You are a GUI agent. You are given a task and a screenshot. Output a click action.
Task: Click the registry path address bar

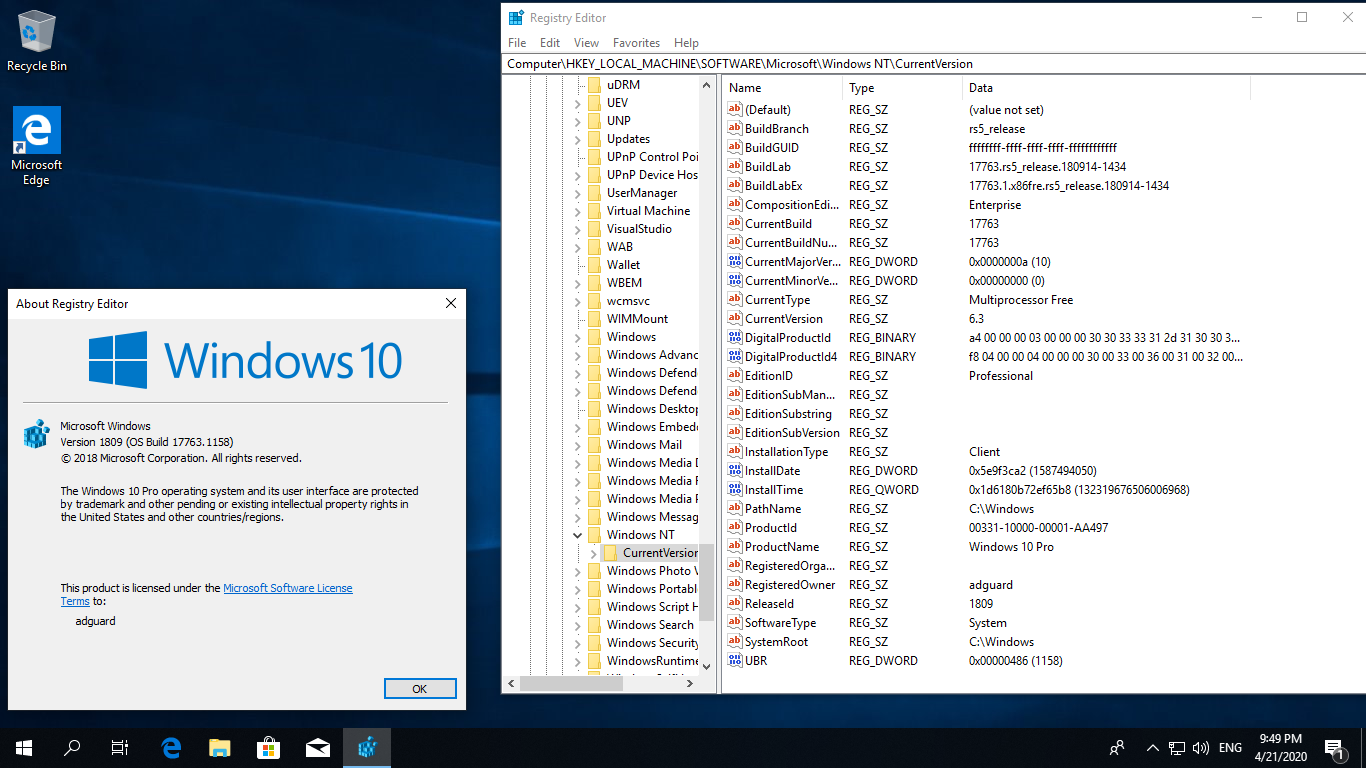[934, 63]
